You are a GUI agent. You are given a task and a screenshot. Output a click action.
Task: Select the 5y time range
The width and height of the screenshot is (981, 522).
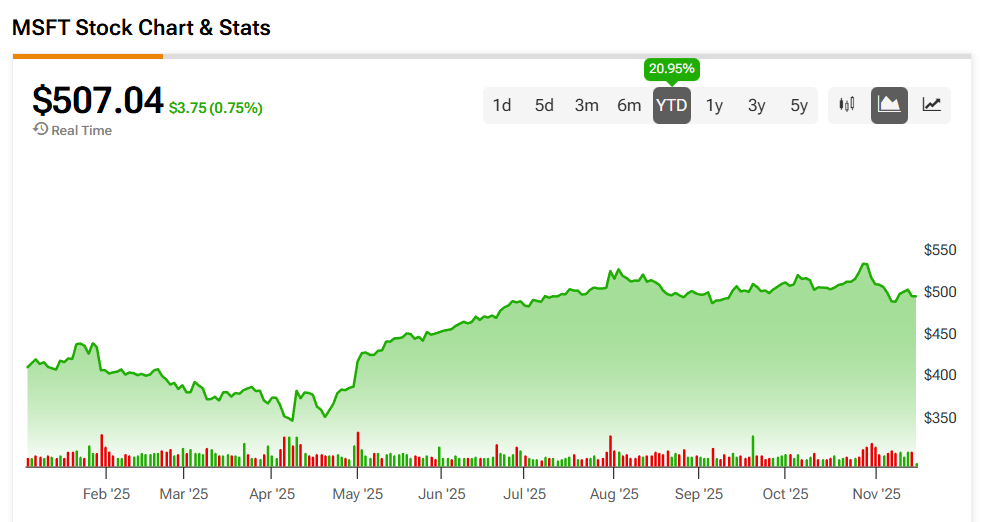799,105
